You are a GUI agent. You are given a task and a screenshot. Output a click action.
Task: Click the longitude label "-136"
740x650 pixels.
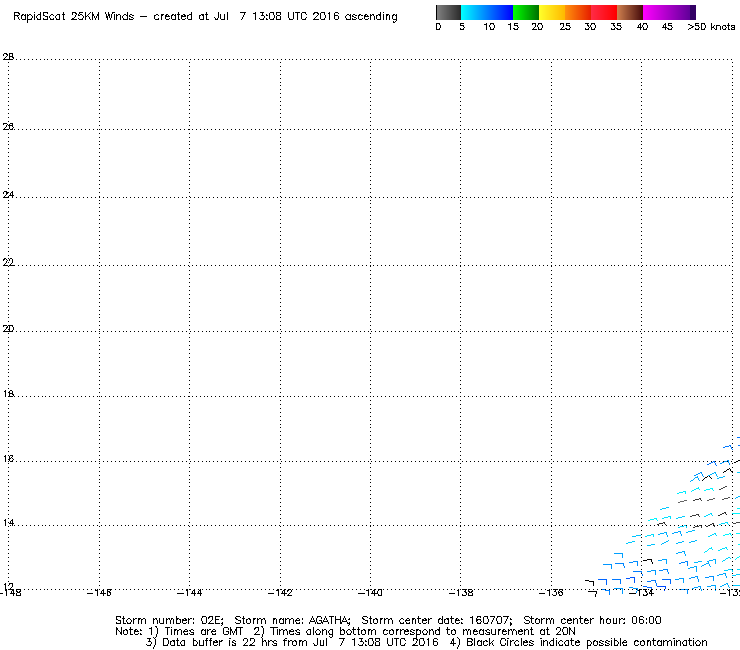551,592
